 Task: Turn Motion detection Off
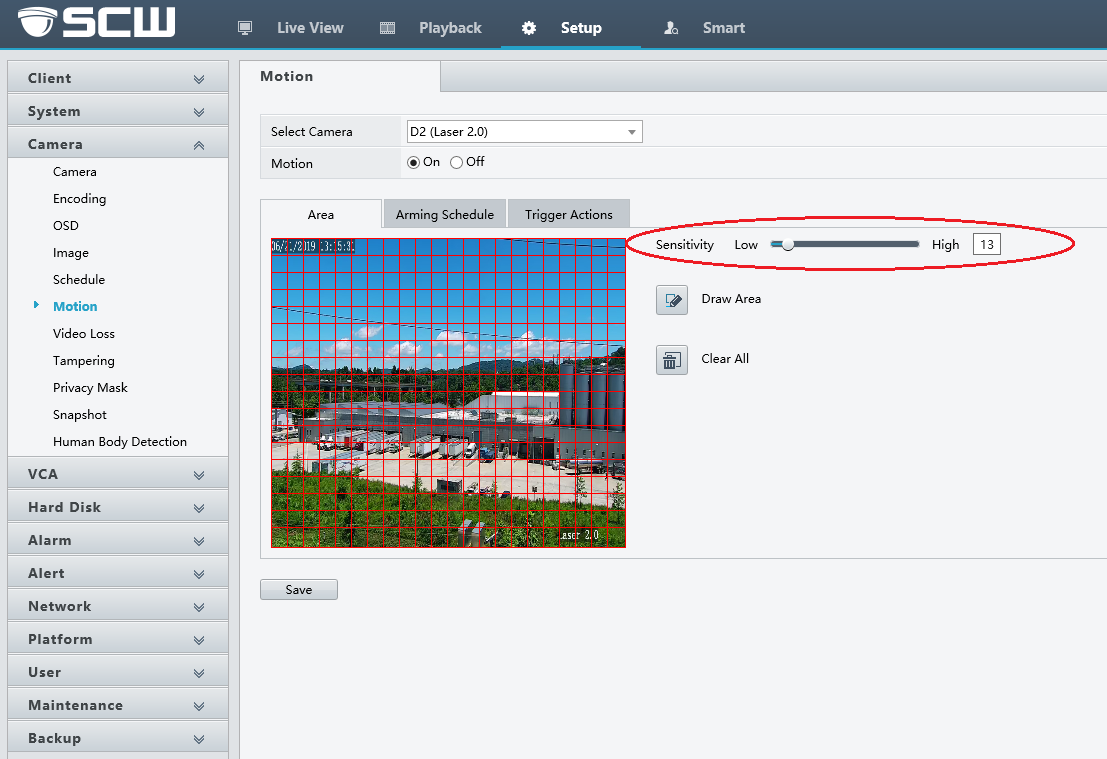point(457,162)
